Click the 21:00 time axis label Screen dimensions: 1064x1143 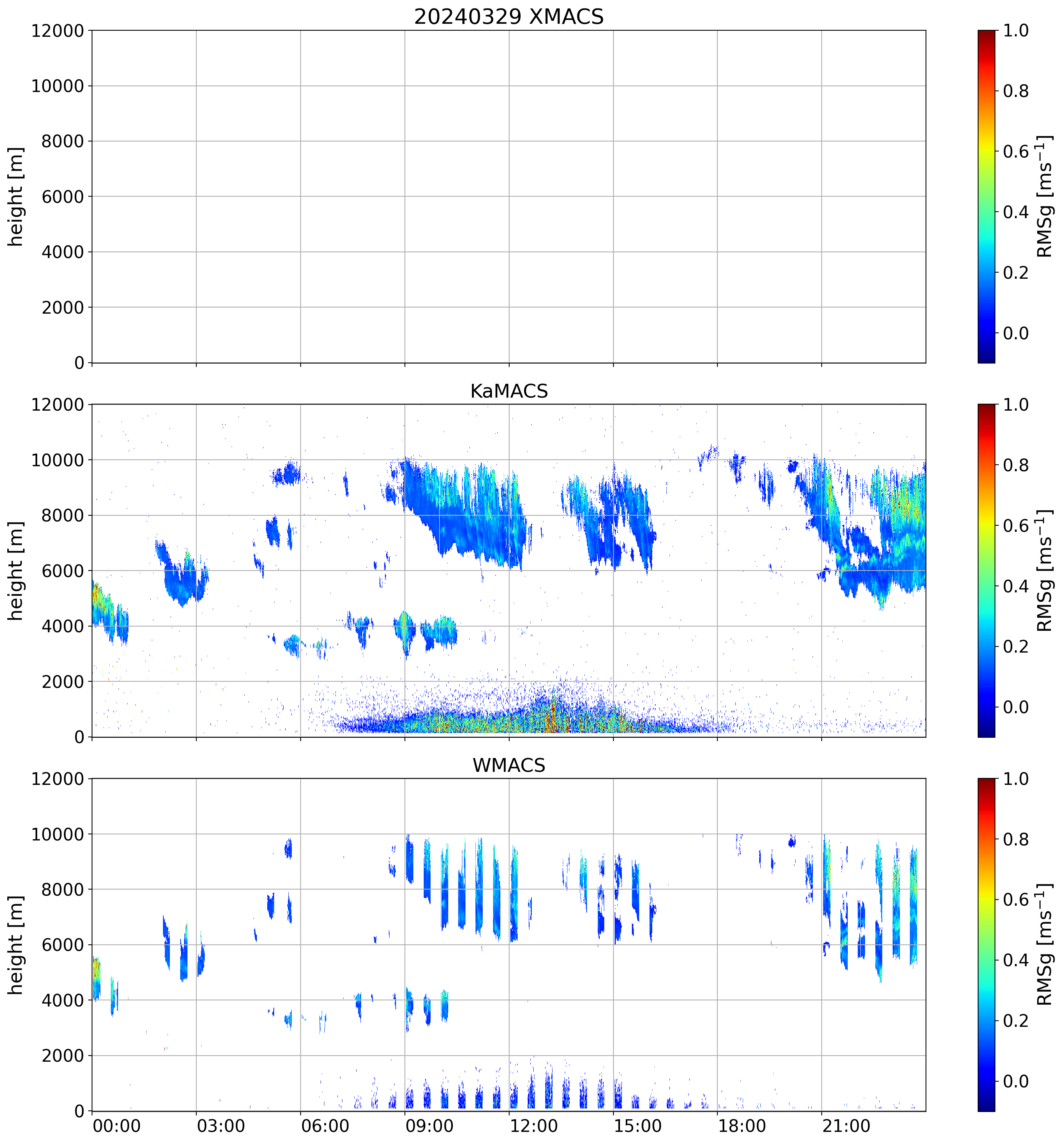[x=845, y=1126]
